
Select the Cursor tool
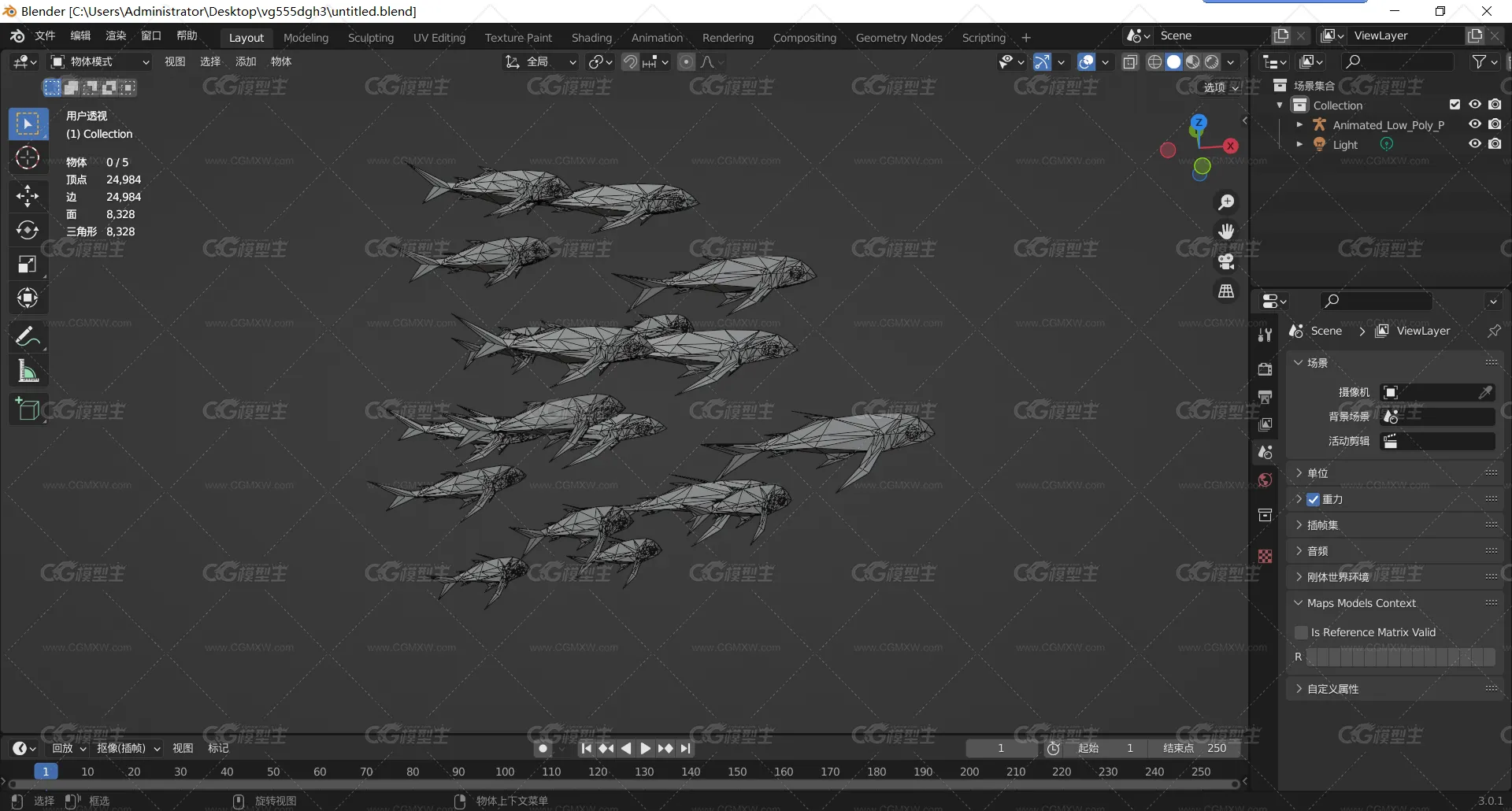[x=28, y=158]
